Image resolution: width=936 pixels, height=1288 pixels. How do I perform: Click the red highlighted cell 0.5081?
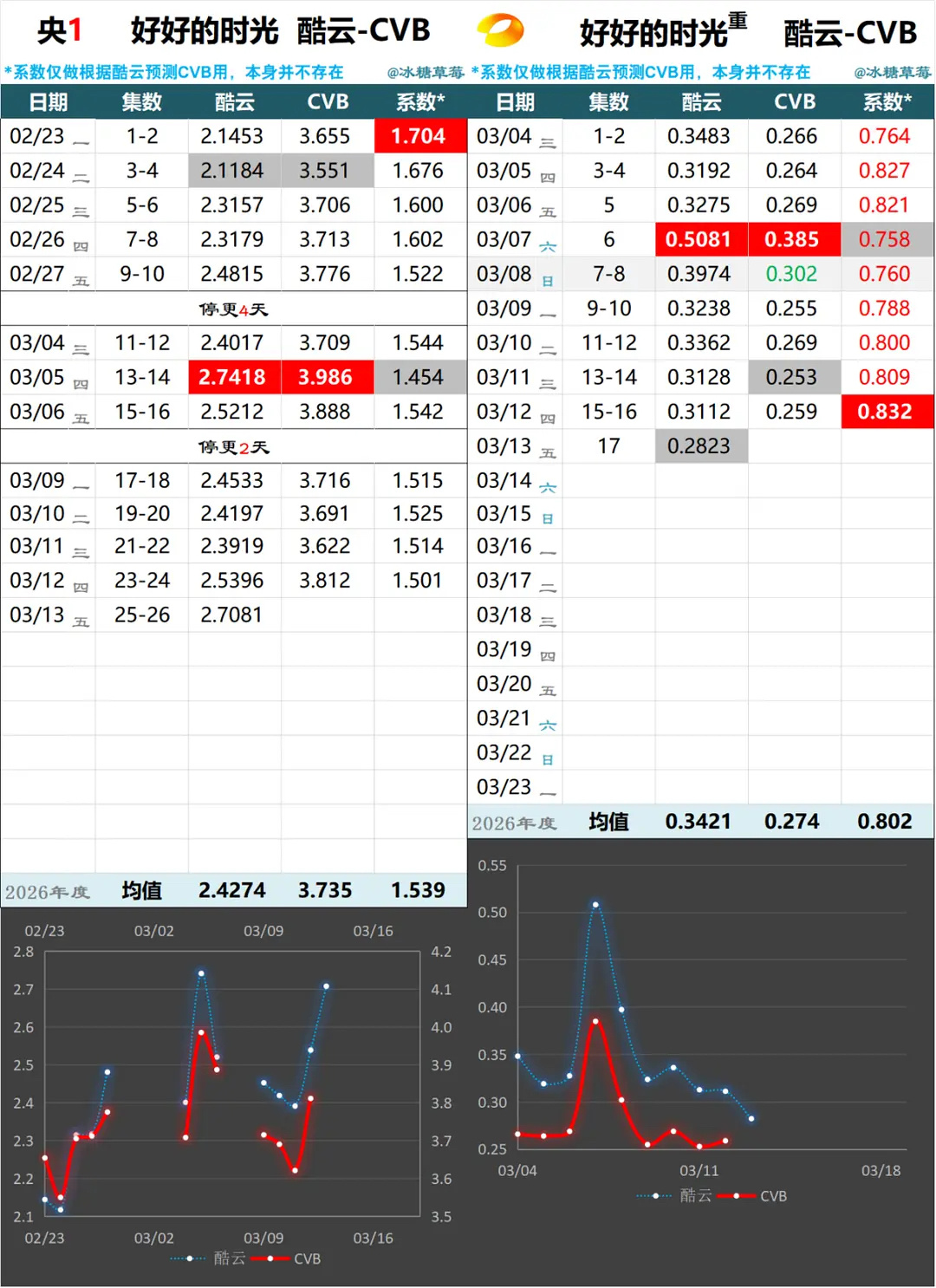[701, 239]
